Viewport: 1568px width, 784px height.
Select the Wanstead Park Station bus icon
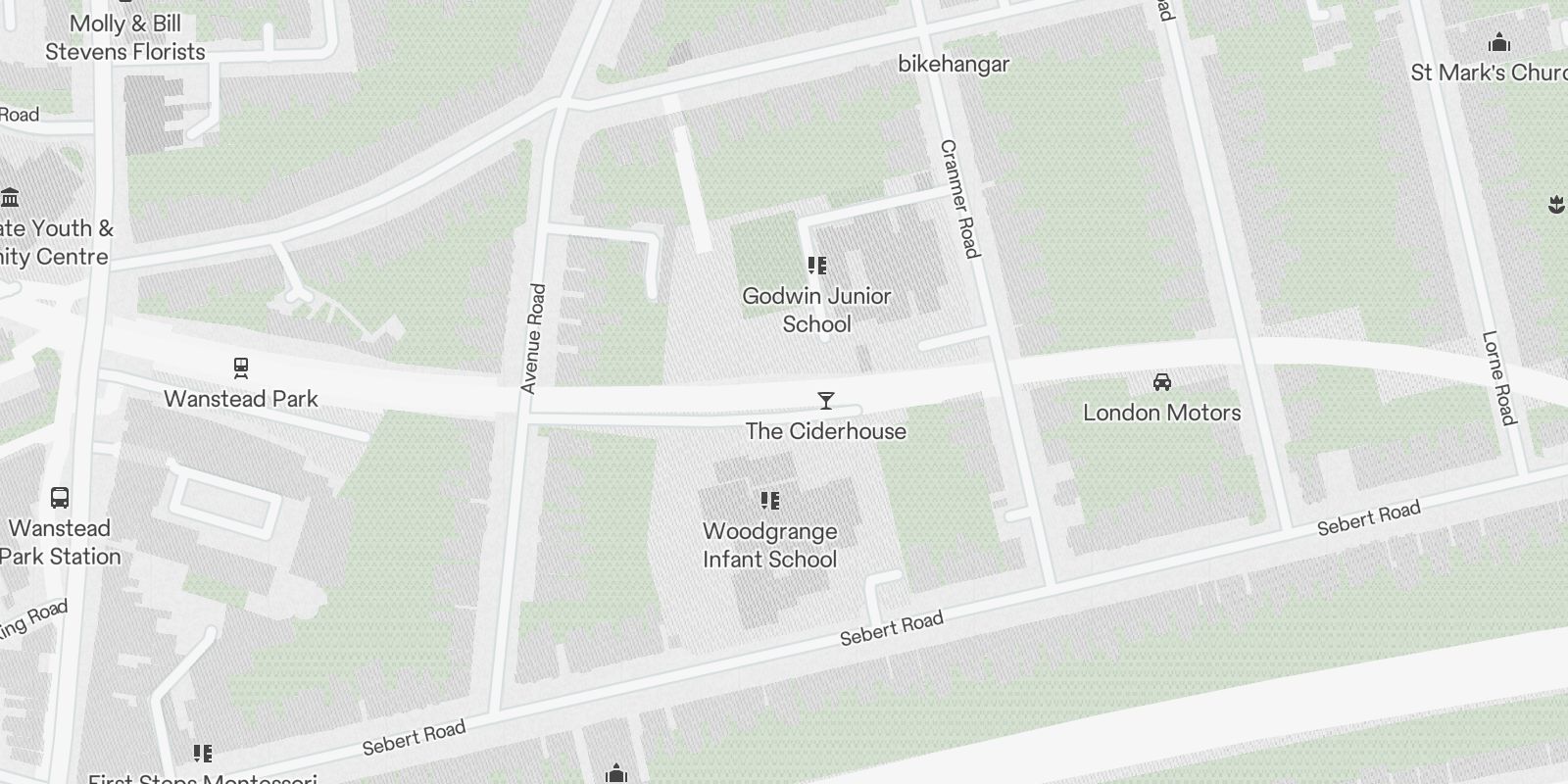pos(60,498)
